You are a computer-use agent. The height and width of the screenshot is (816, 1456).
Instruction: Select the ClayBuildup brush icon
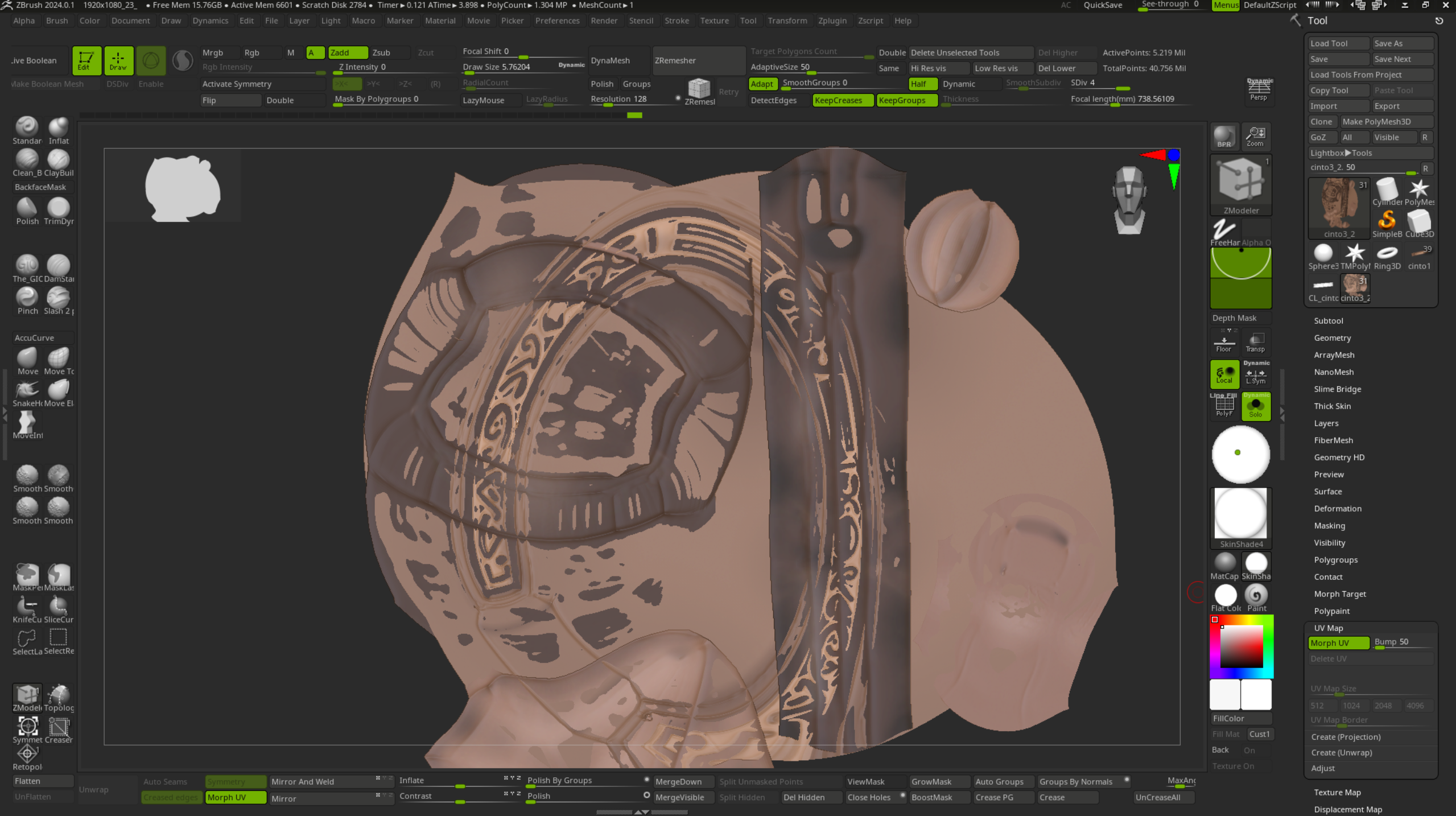pos(58,160)
